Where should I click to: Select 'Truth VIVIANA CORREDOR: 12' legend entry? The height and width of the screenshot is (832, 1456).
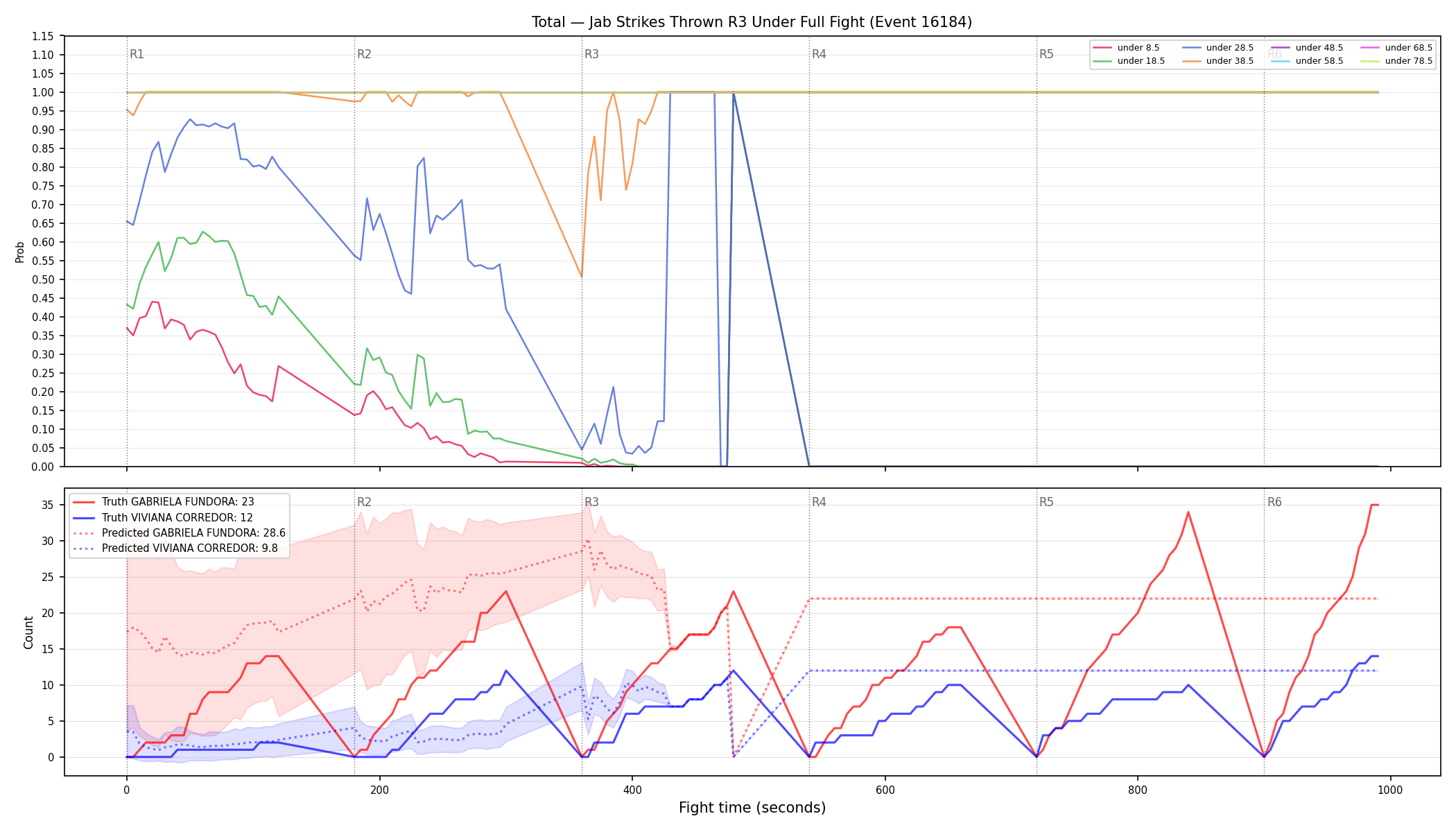pyautogui.click(x=177, y=518)
